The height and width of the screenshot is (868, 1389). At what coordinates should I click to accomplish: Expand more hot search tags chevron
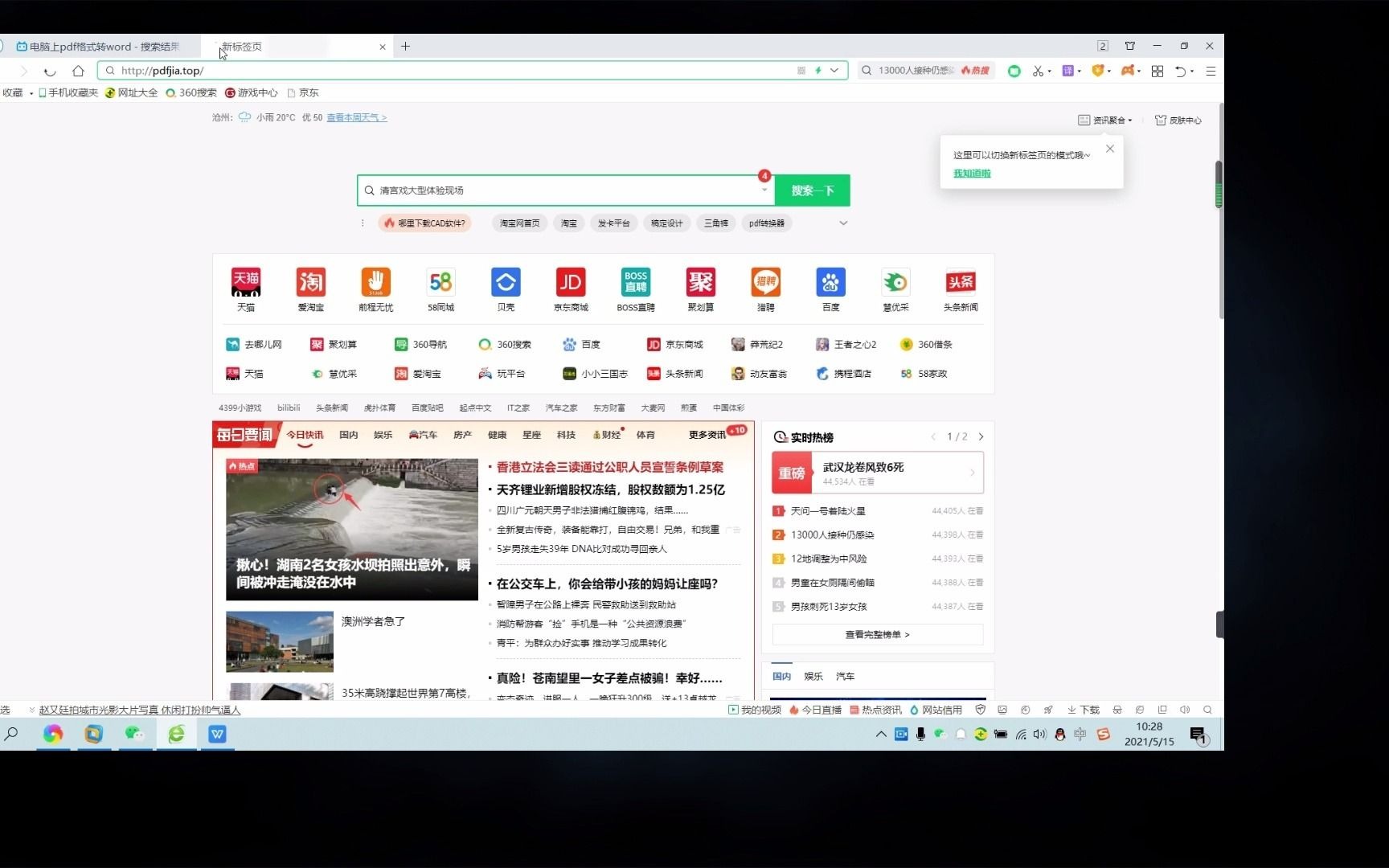(843, 223)
